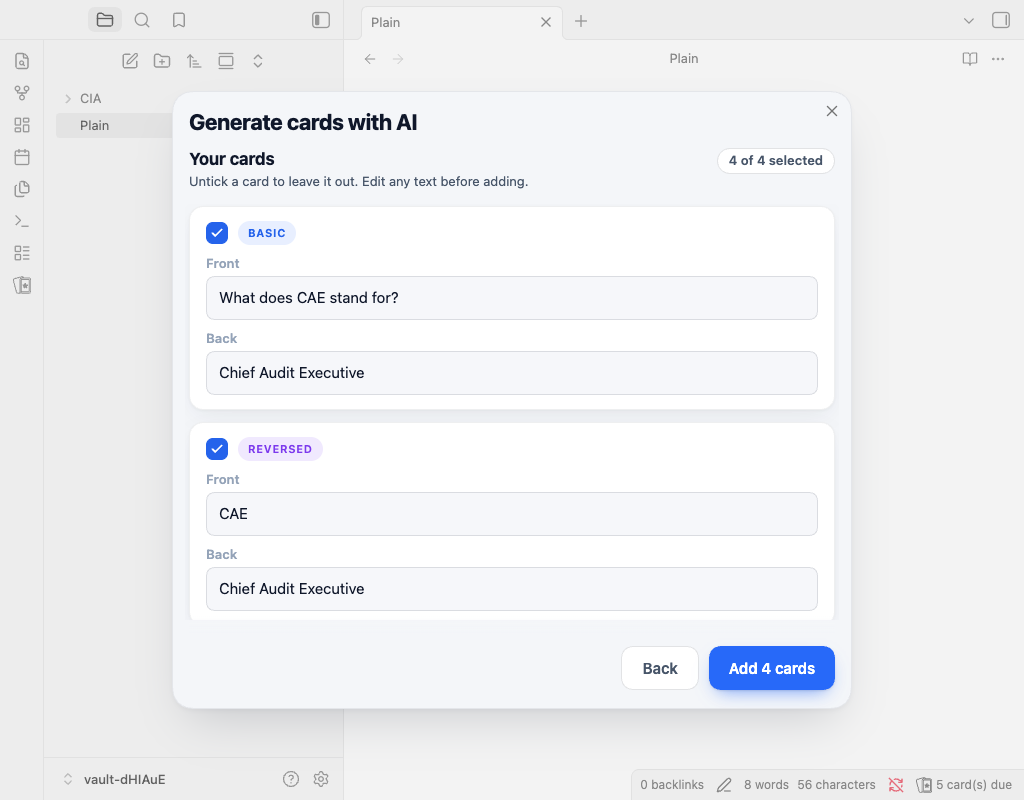This screenshot has width=1024, height=800.
Task: Untick the BASIC card checkbox
Action: coord(217,232)
